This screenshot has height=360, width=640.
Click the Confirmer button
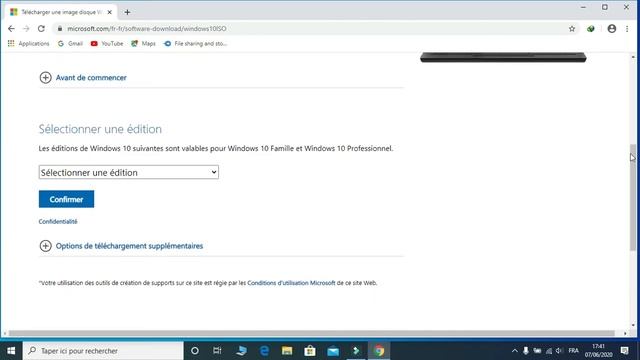pos(66,199)
